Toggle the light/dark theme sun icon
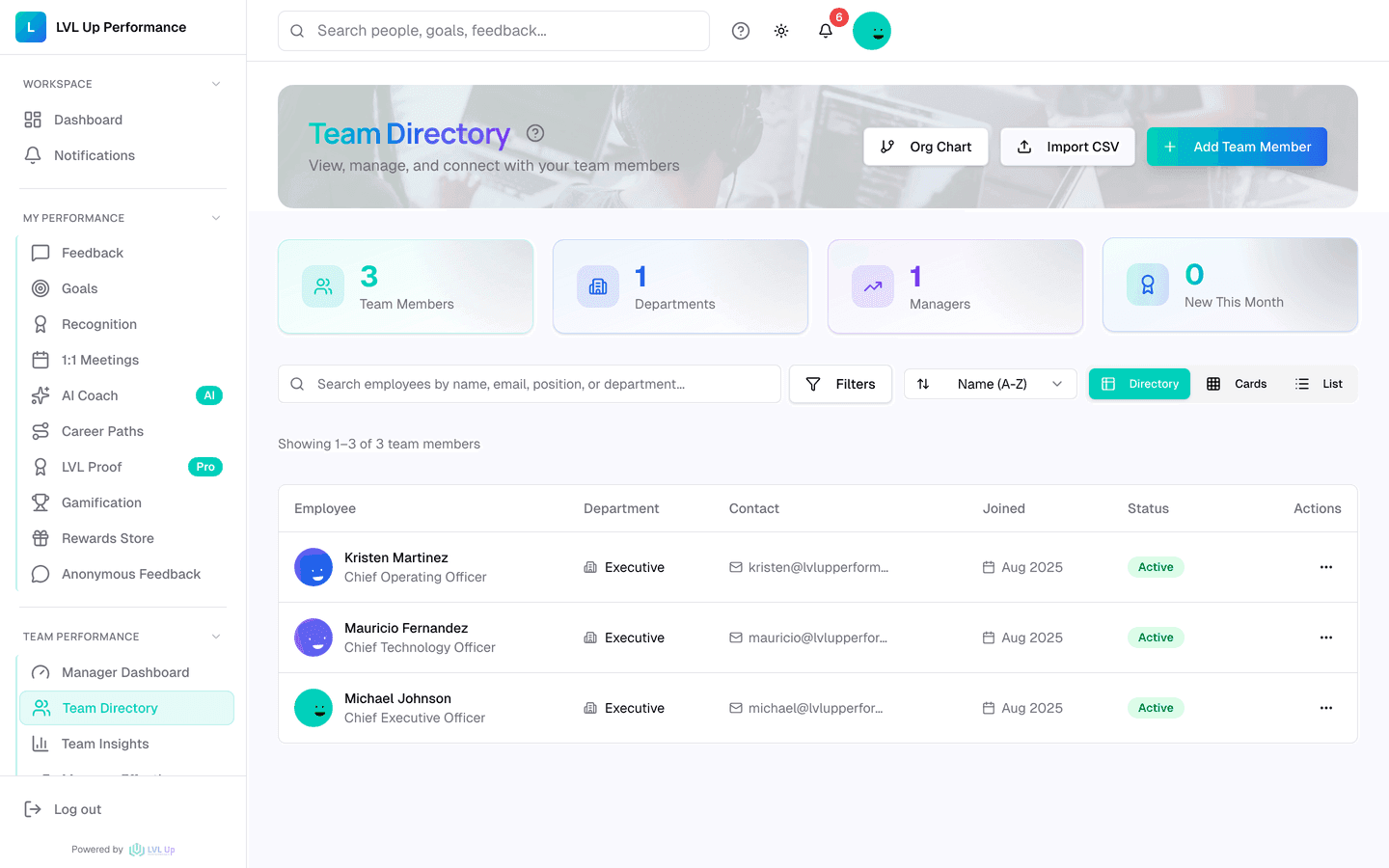This screenshot has height=868, width=1389. pyautogui.click(x=781, y=31)
